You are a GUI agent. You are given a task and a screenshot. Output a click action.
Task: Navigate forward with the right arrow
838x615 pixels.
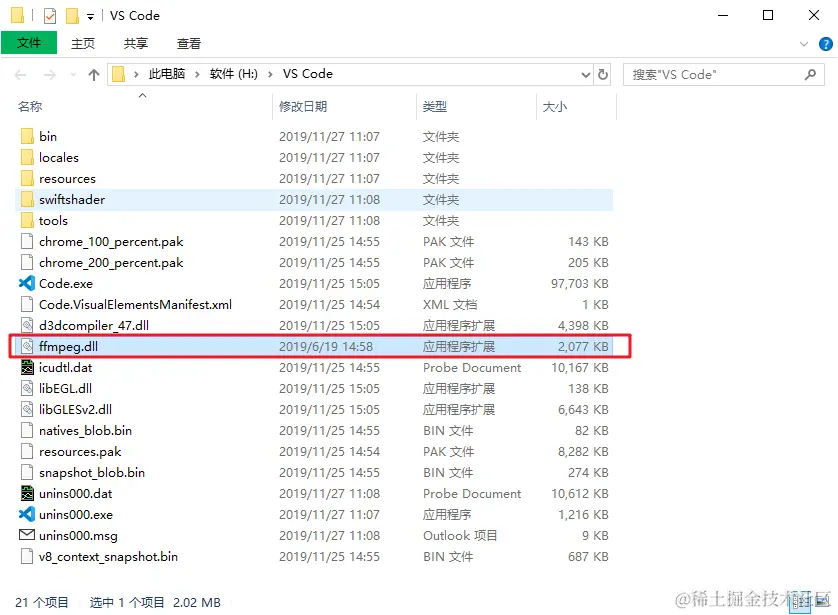(x=50, y=75)
